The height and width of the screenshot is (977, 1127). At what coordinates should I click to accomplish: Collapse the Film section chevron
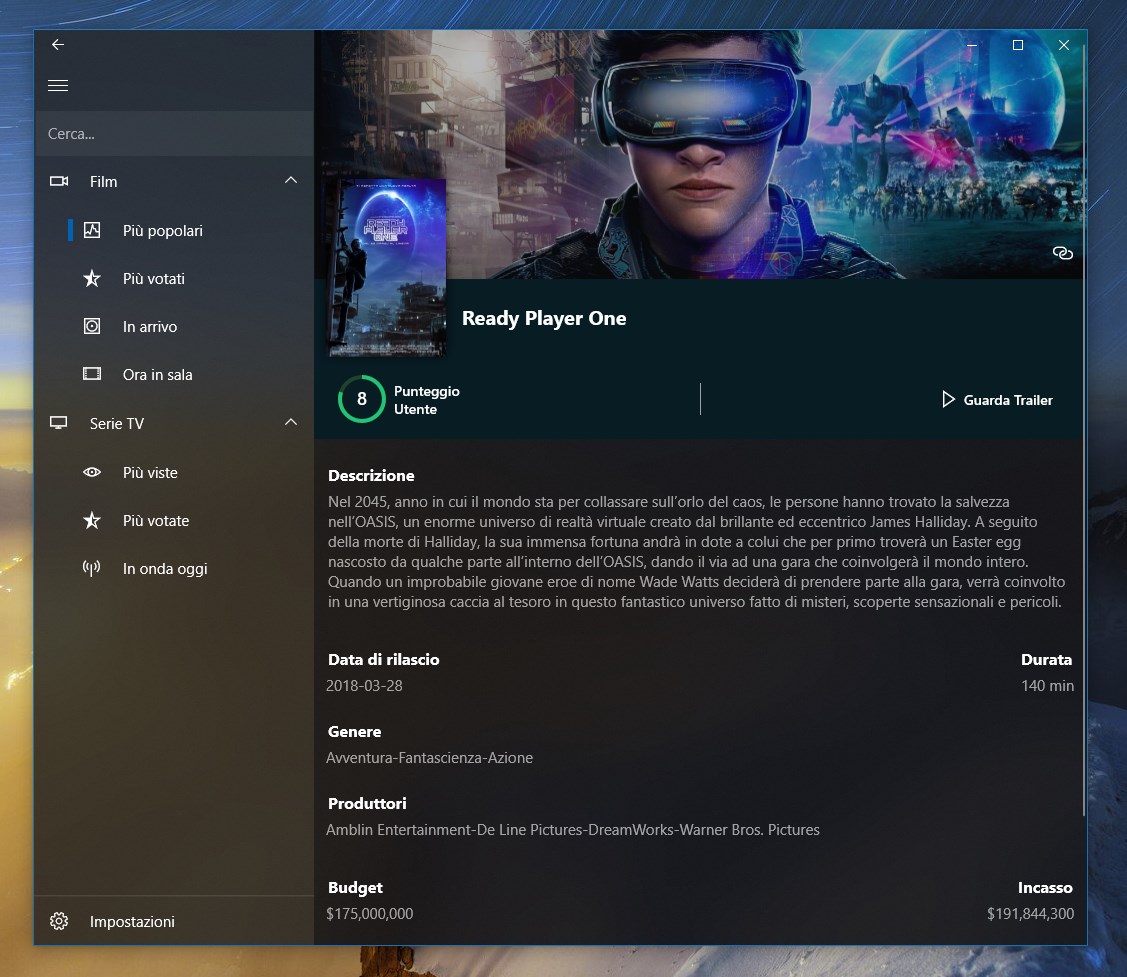pyautogui.click(x=291, y=180)
